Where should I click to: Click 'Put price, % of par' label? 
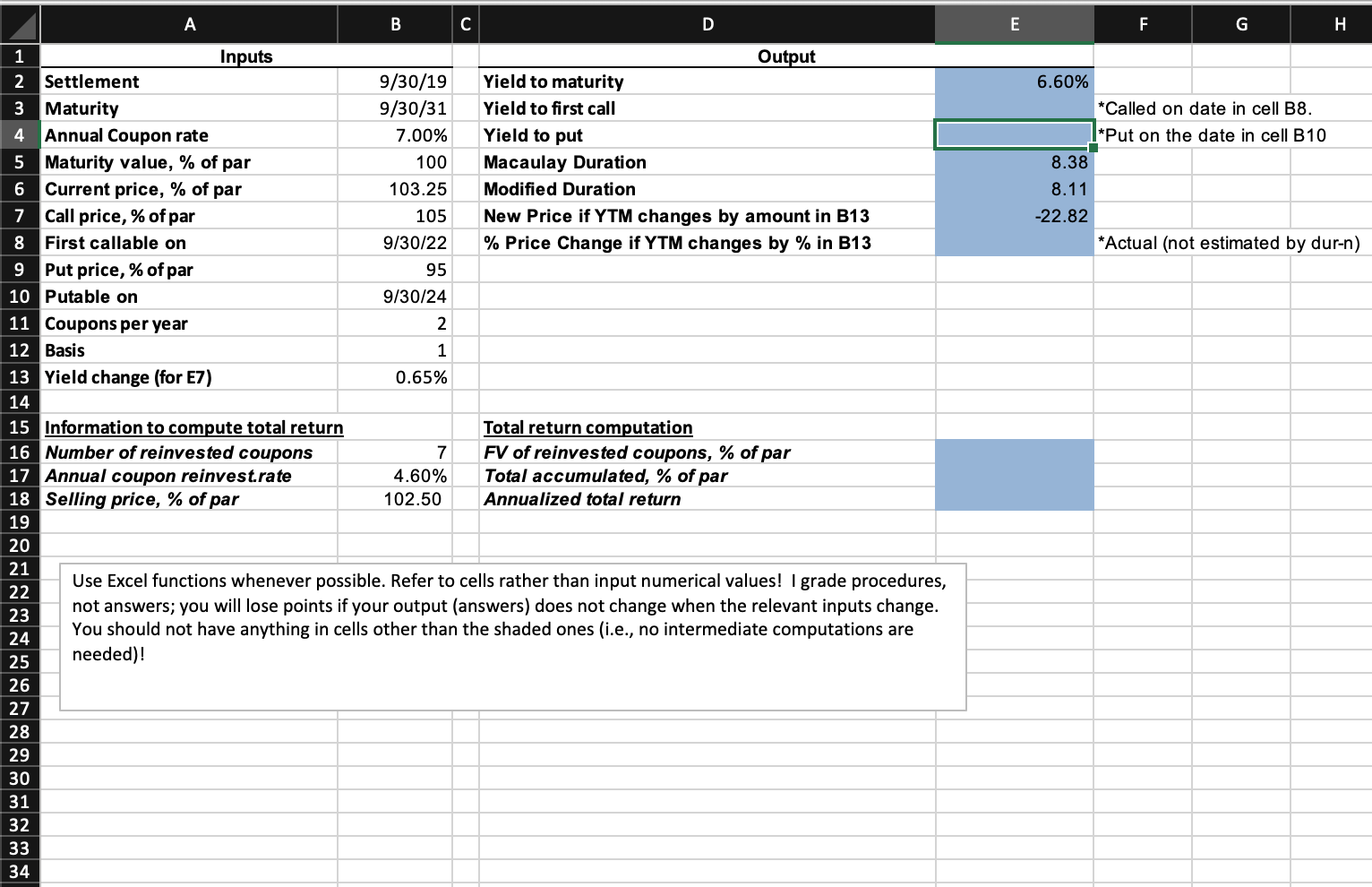tap(119, 270)
